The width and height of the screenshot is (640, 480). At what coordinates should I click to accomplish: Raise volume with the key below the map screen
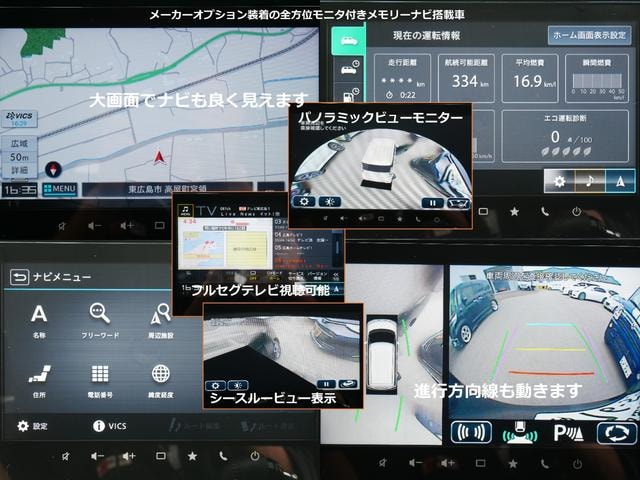coord(127,226)
